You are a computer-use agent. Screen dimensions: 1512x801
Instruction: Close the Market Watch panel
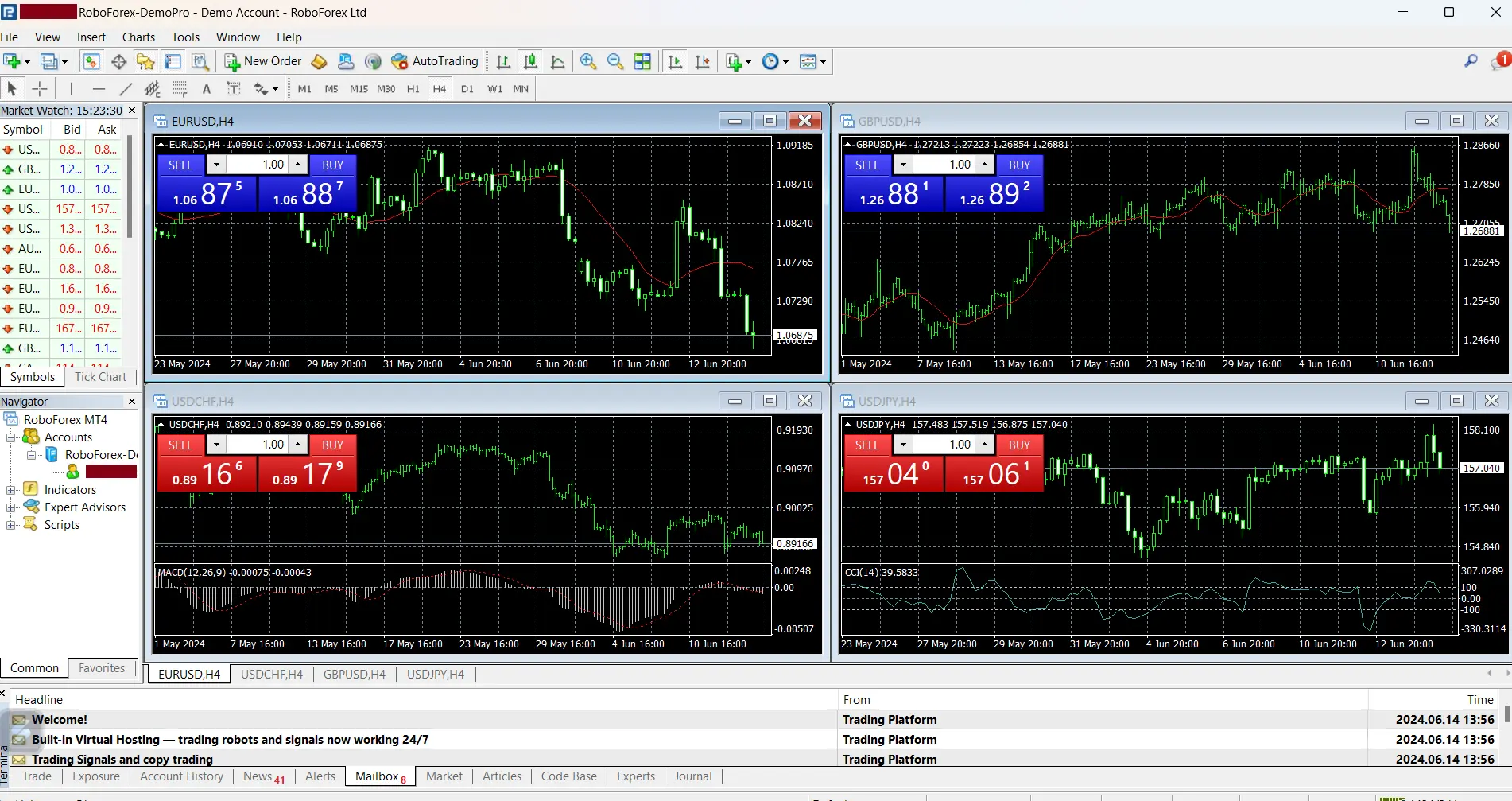[x=132, y=111]
